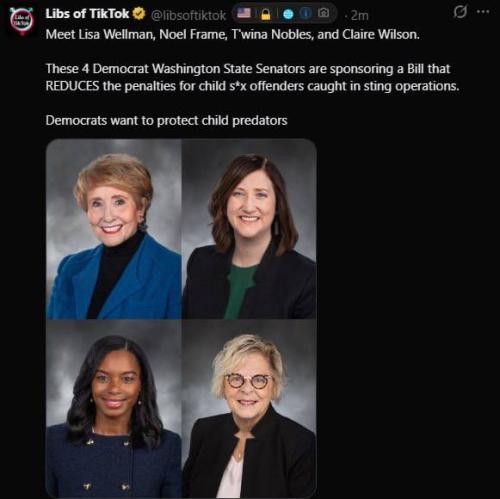
Task: Click the blue globe badge icon
Action: [x=288, y=14]
